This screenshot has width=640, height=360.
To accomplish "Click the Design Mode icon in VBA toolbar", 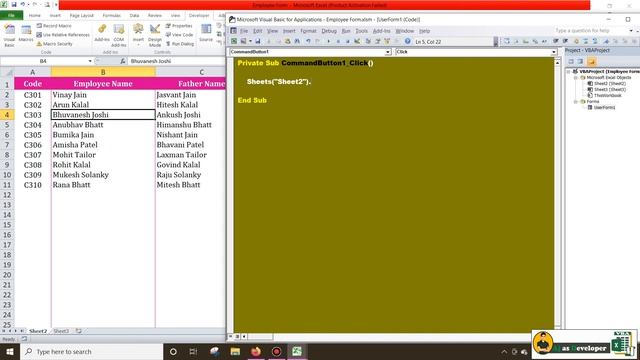I will pyautogui.click(x=357, y=41).
